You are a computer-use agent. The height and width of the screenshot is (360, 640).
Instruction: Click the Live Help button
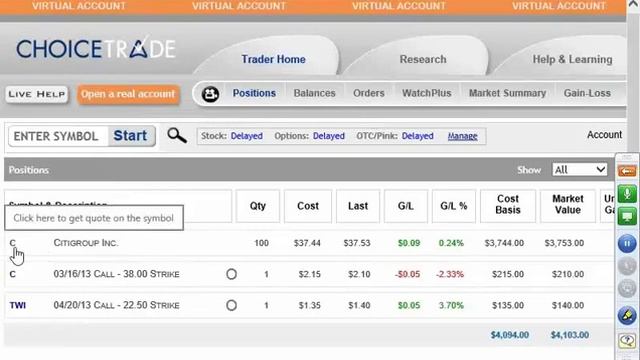point(37,94)
